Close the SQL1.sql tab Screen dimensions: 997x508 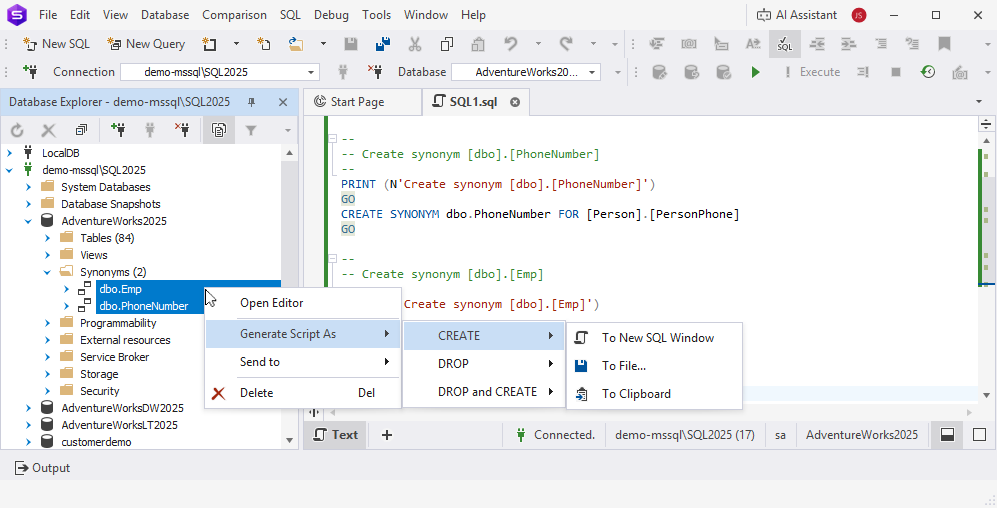(x=515, y=102)
